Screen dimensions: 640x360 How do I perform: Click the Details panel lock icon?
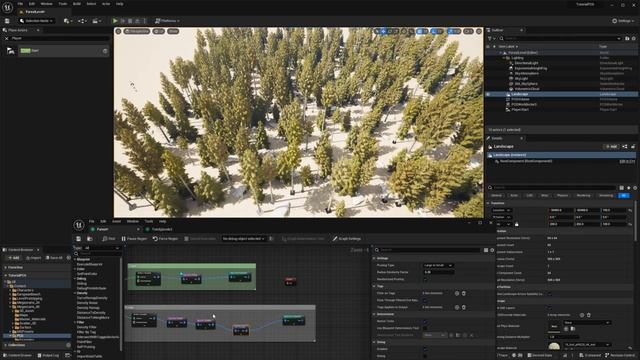pos(633,147)
